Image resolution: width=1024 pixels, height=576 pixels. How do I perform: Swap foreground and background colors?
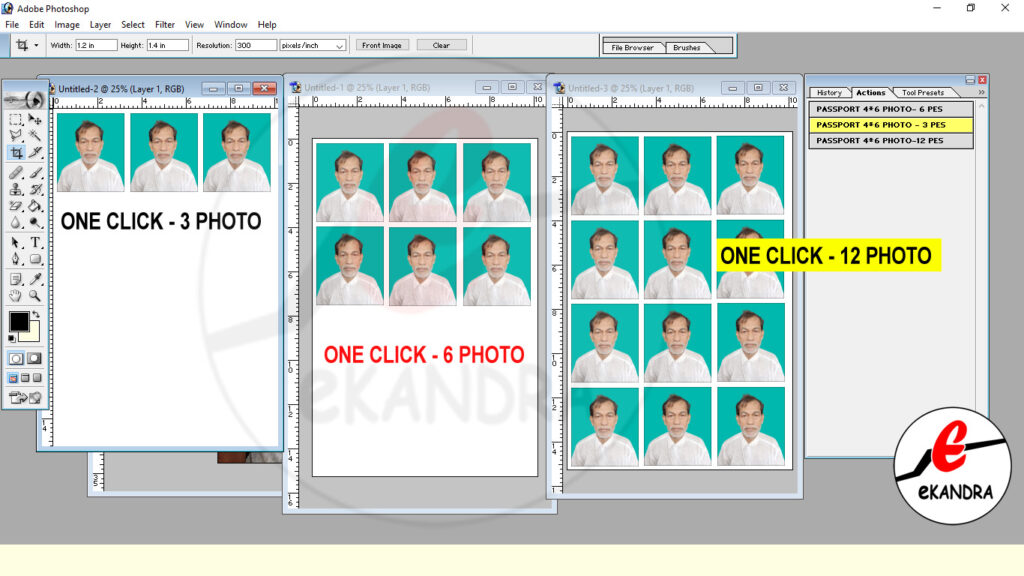[x=36, y=315]
